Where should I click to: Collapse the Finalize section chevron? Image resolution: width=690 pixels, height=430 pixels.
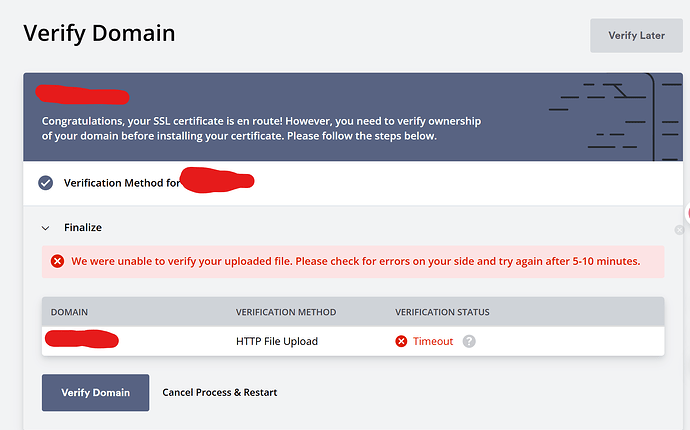pyautogui.click(x=45, y=228)
